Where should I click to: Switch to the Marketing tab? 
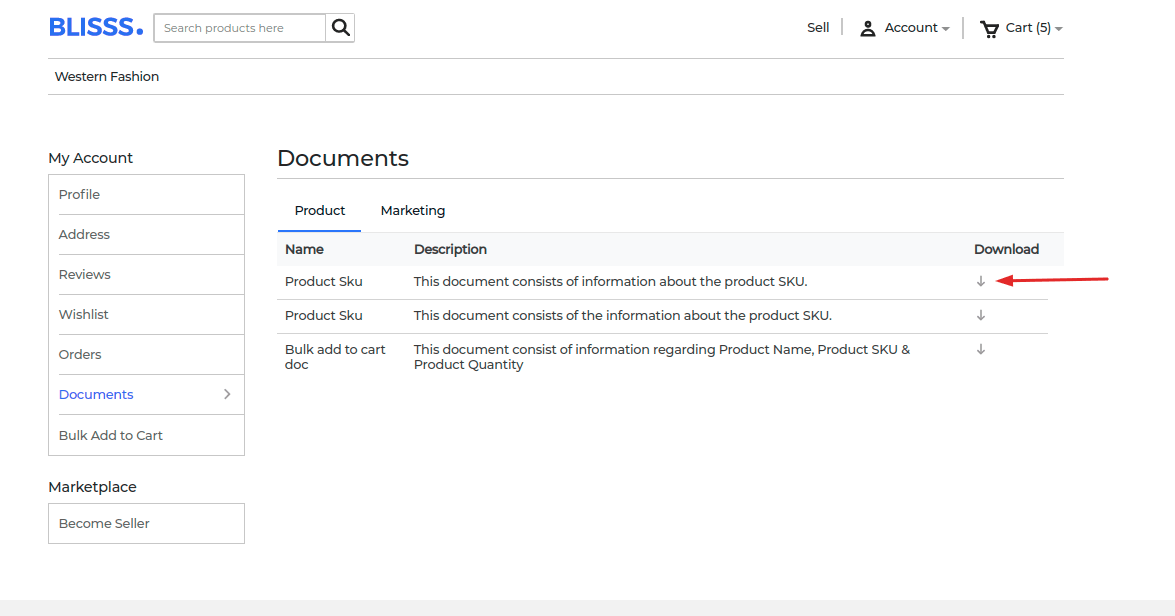(413, 211)
